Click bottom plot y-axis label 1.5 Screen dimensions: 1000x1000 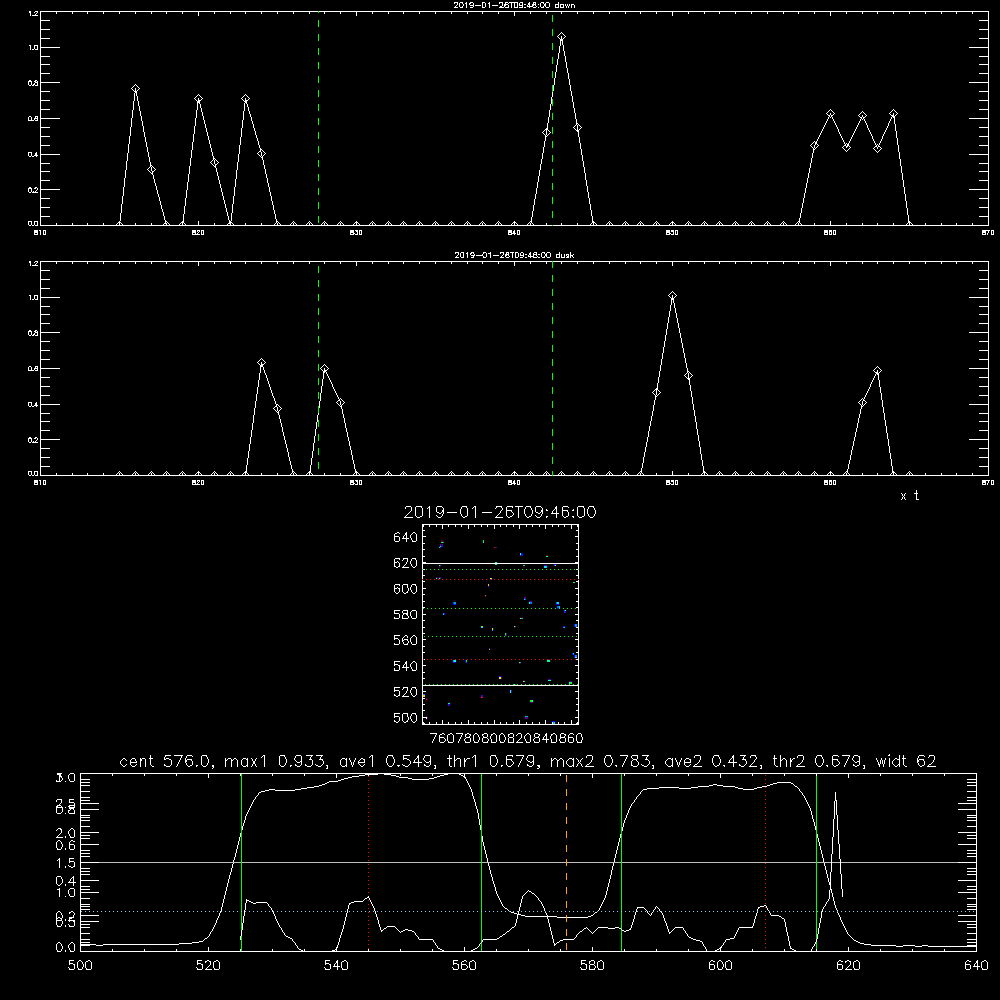66,863
